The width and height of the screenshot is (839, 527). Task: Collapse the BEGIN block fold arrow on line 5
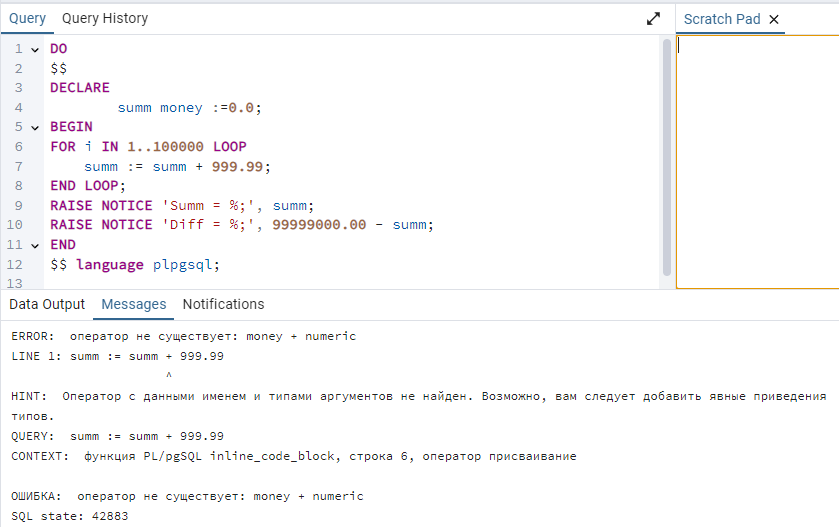[35, 128]
